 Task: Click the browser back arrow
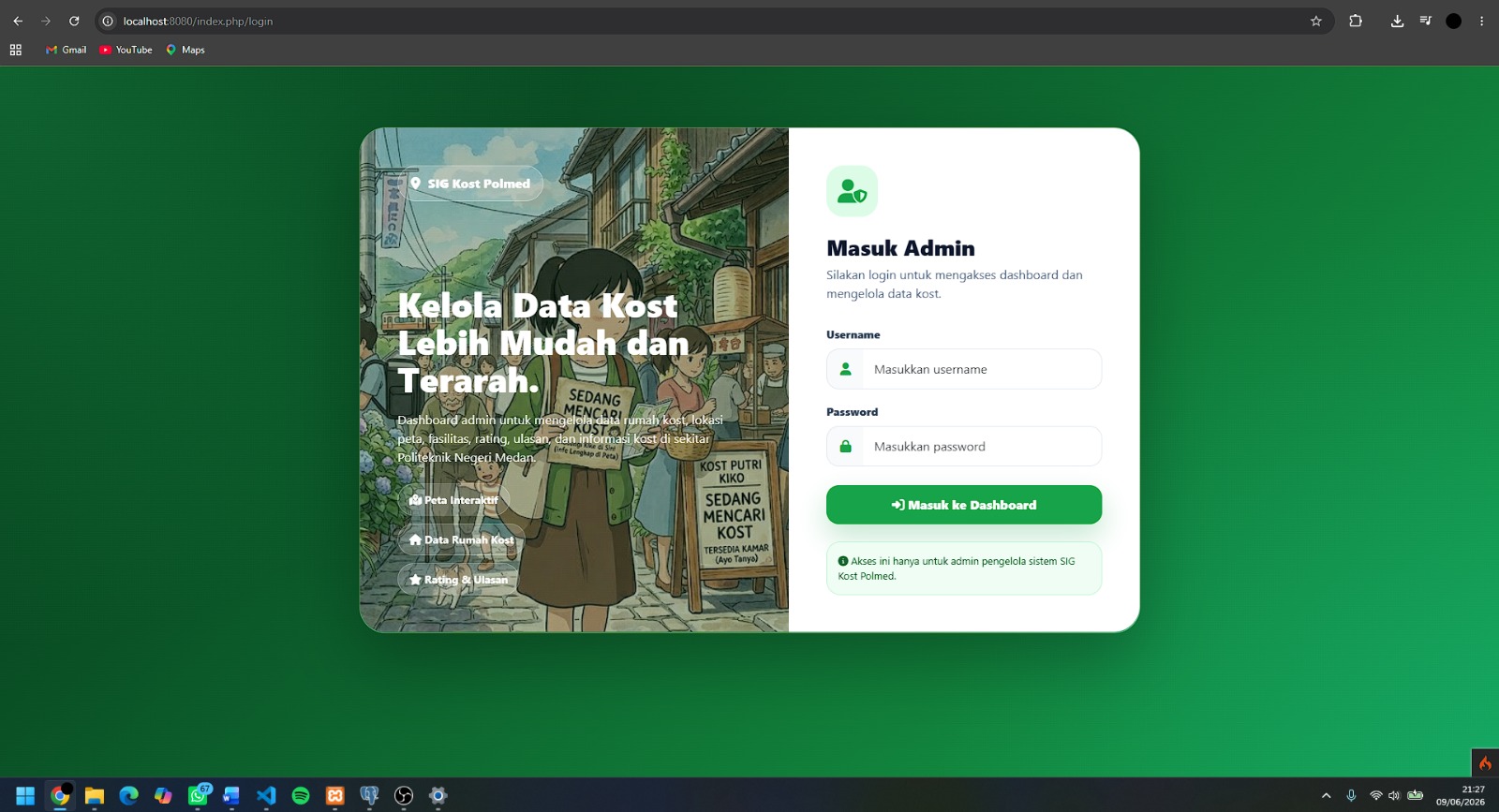coord(18,21)
